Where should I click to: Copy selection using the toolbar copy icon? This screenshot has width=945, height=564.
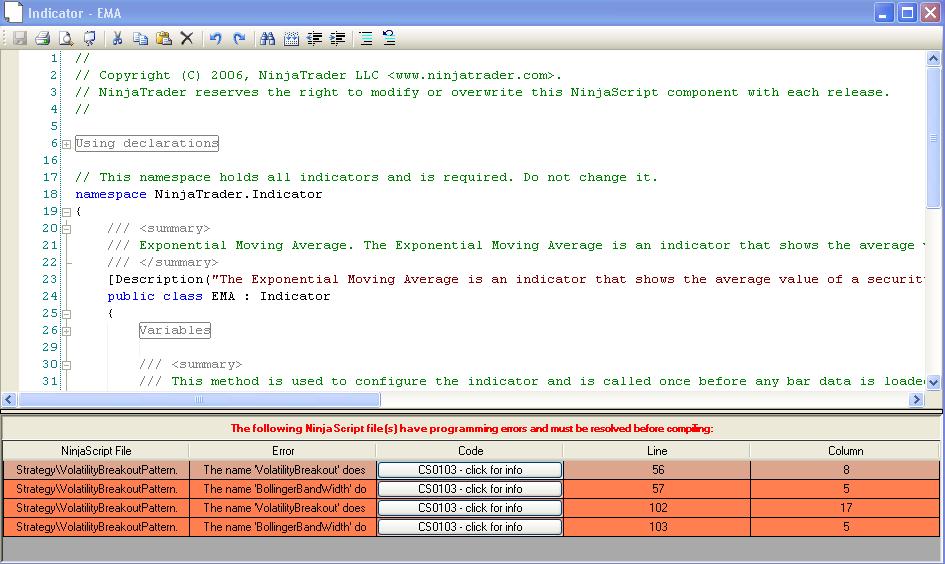tap(140, 39)
